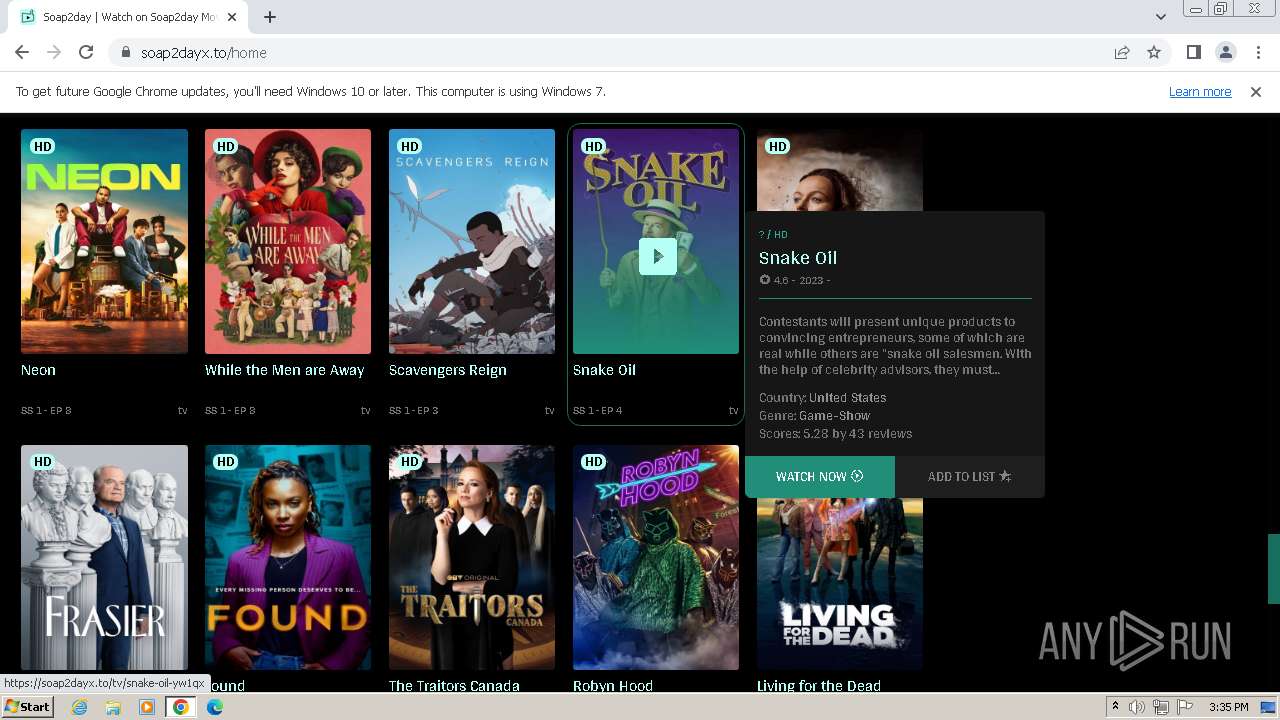Close the Soap2day tab
1280x720 pixels.
click(x=232, y=17)
